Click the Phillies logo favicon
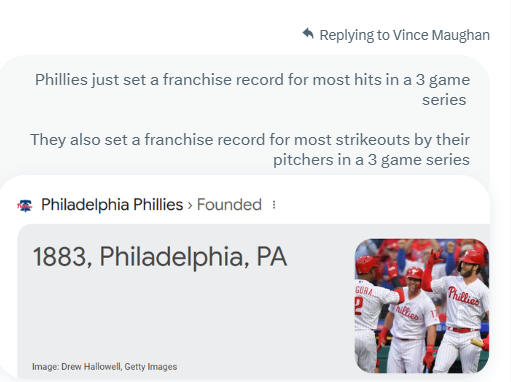Screen dimensions: 511x382 [25, 205]
